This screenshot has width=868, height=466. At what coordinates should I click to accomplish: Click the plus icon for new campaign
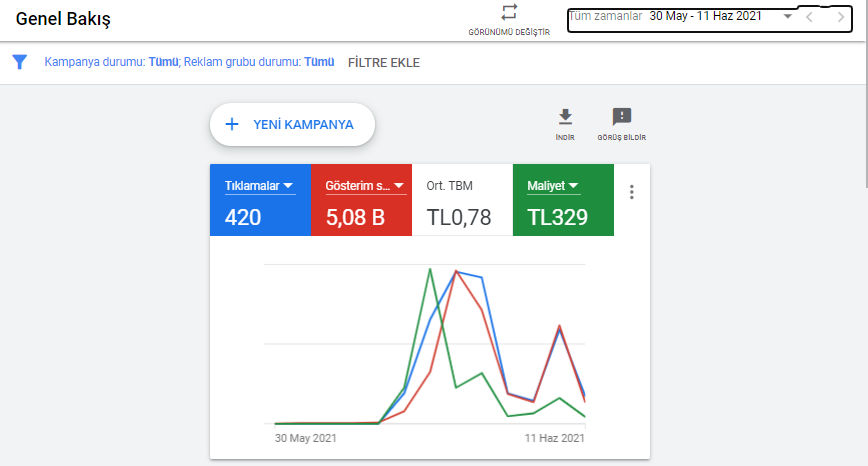pos(232,125)
